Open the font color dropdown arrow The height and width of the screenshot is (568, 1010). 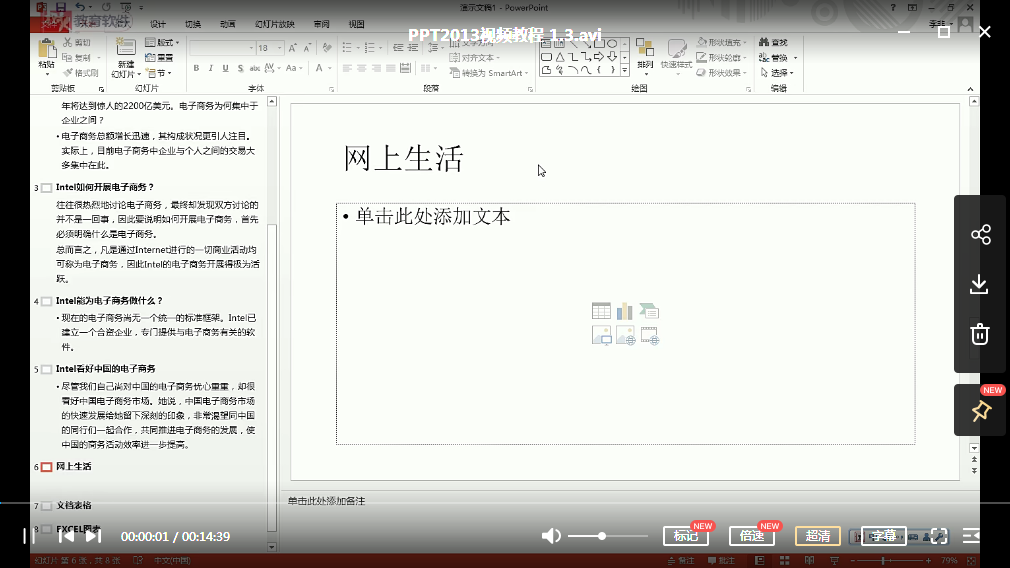330,68
